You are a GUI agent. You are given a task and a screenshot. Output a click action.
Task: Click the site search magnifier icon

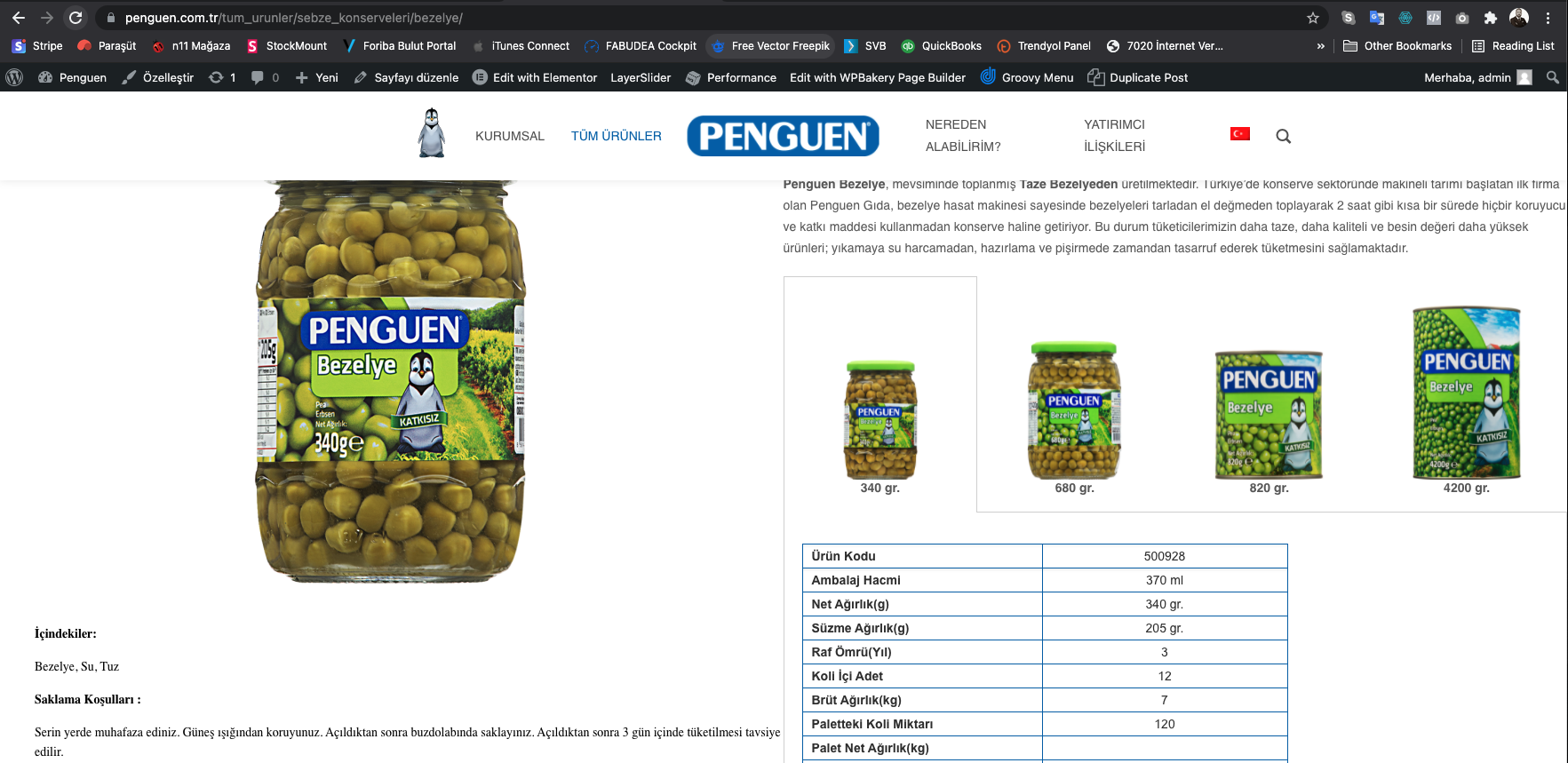1283,136
